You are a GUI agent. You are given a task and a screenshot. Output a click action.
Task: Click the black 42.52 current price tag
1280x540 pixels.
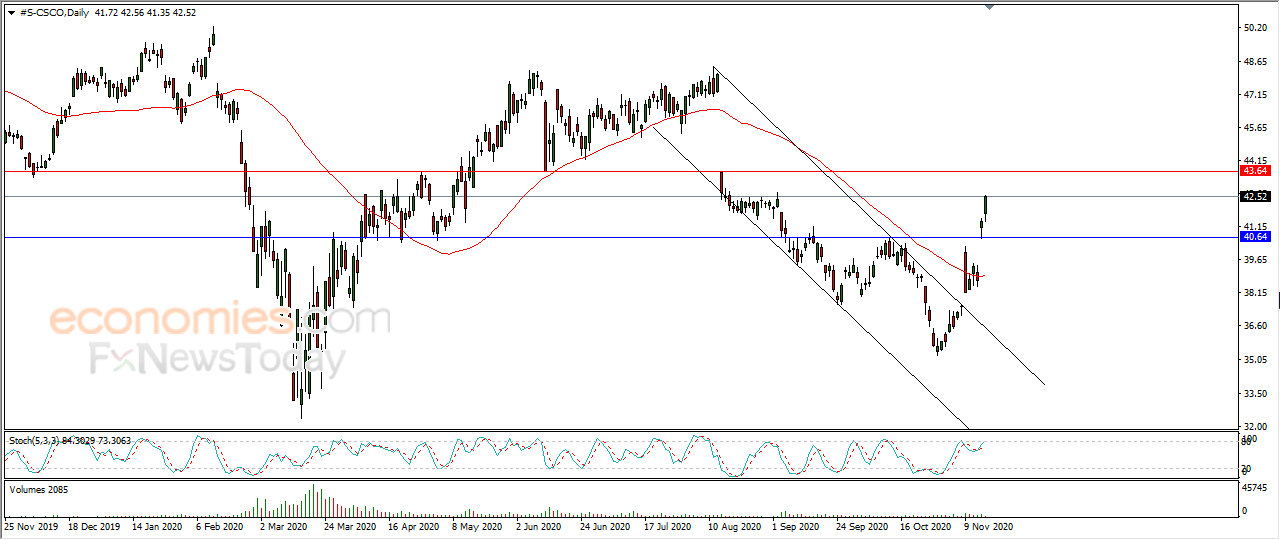pos(1255,196)
